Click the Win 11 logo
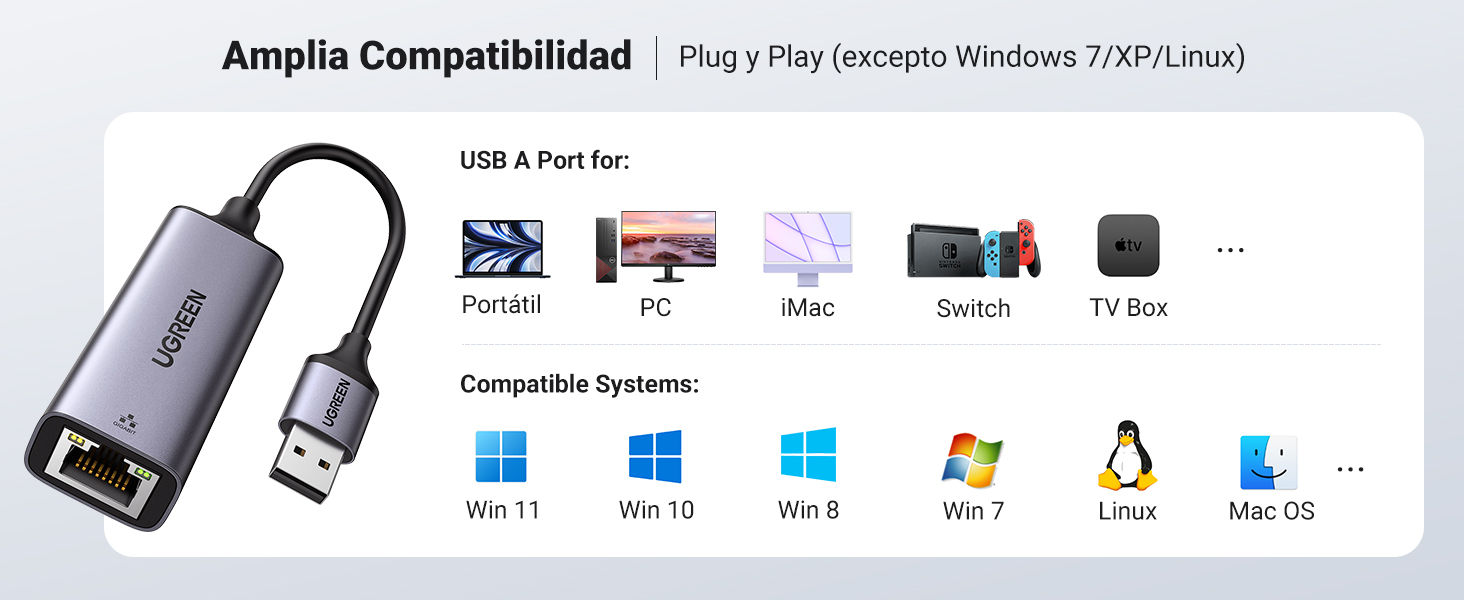This screenshot has height=600, width=1464. pos(501,457)
